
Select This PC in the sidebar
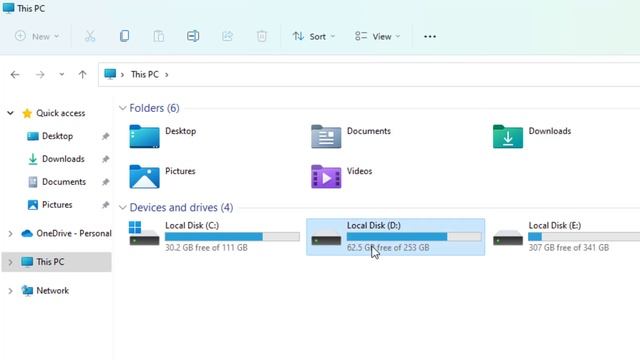tap(50, 262)
